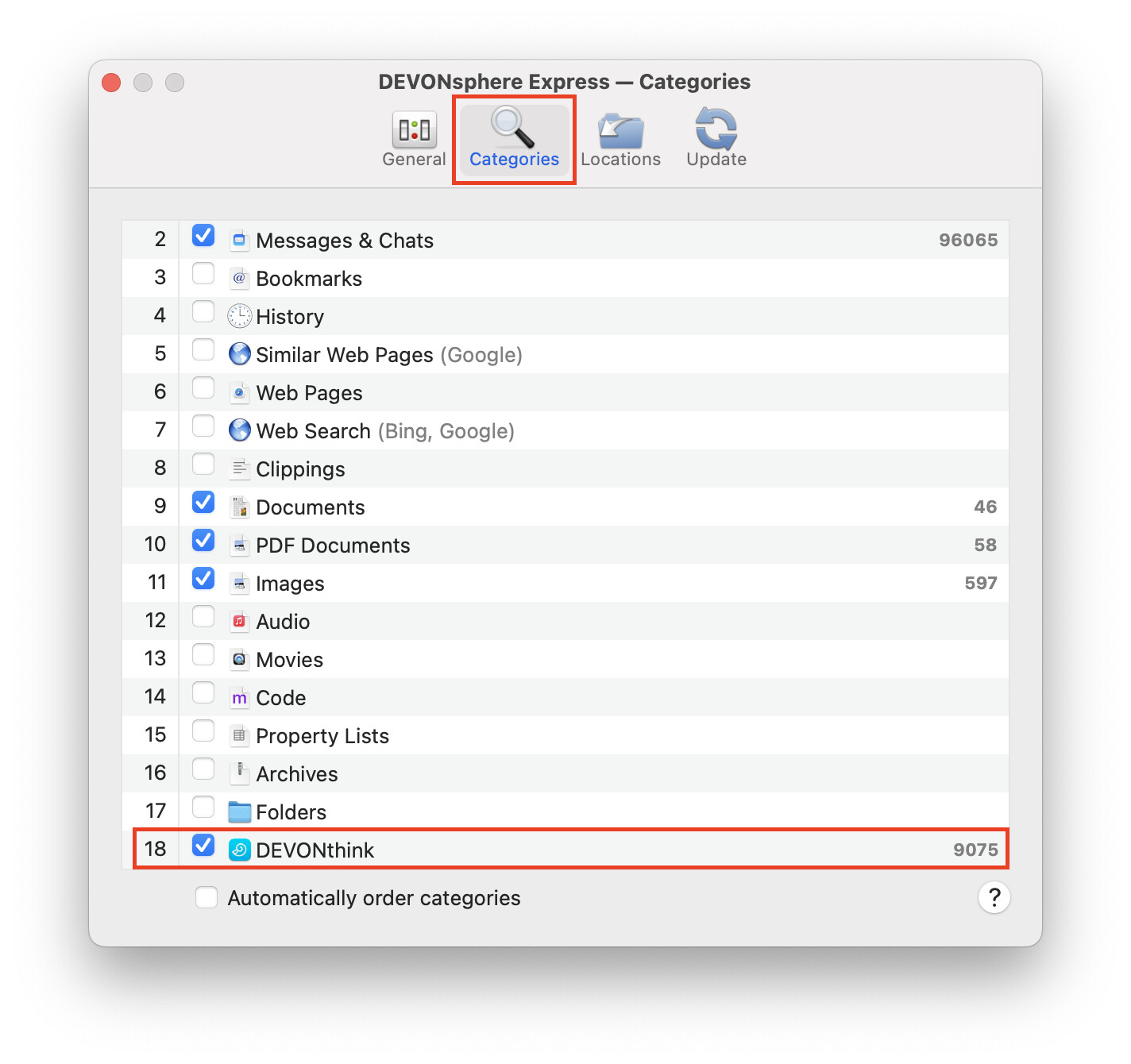Image resolution: width=1131 pixels, height=1064 pixels.
Task: Enable Automatically order categories
Action: pyautogui.click(x=207, y=897)
